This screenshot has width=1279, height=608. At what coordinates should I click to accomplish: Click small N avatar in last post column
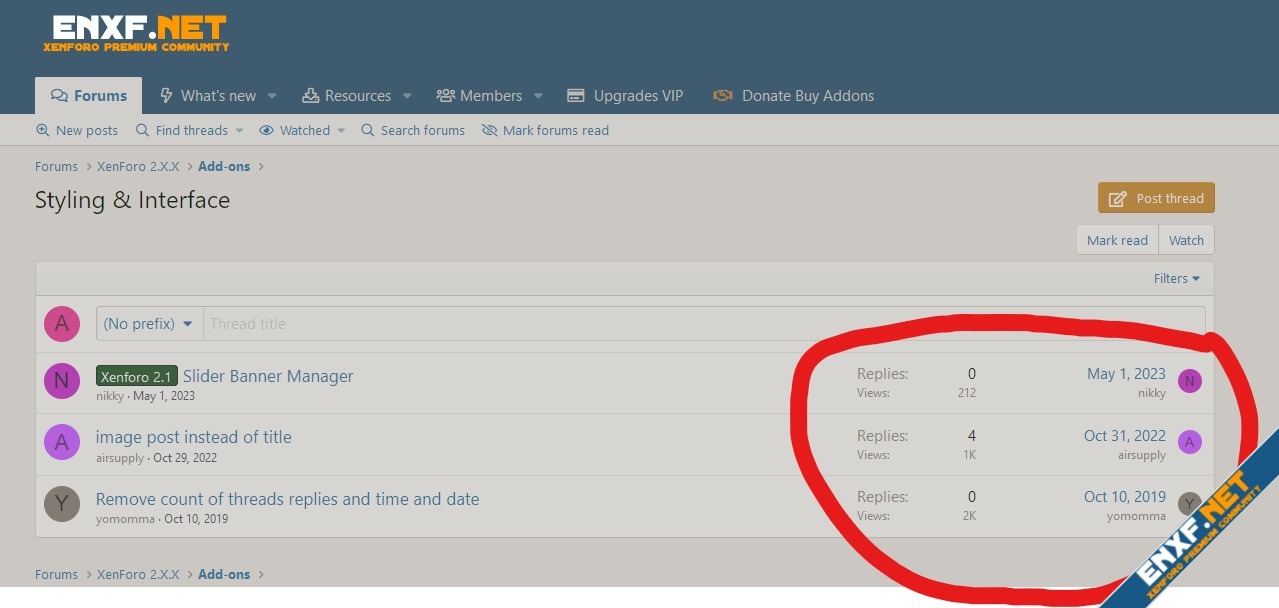(x=1189, y=381)
